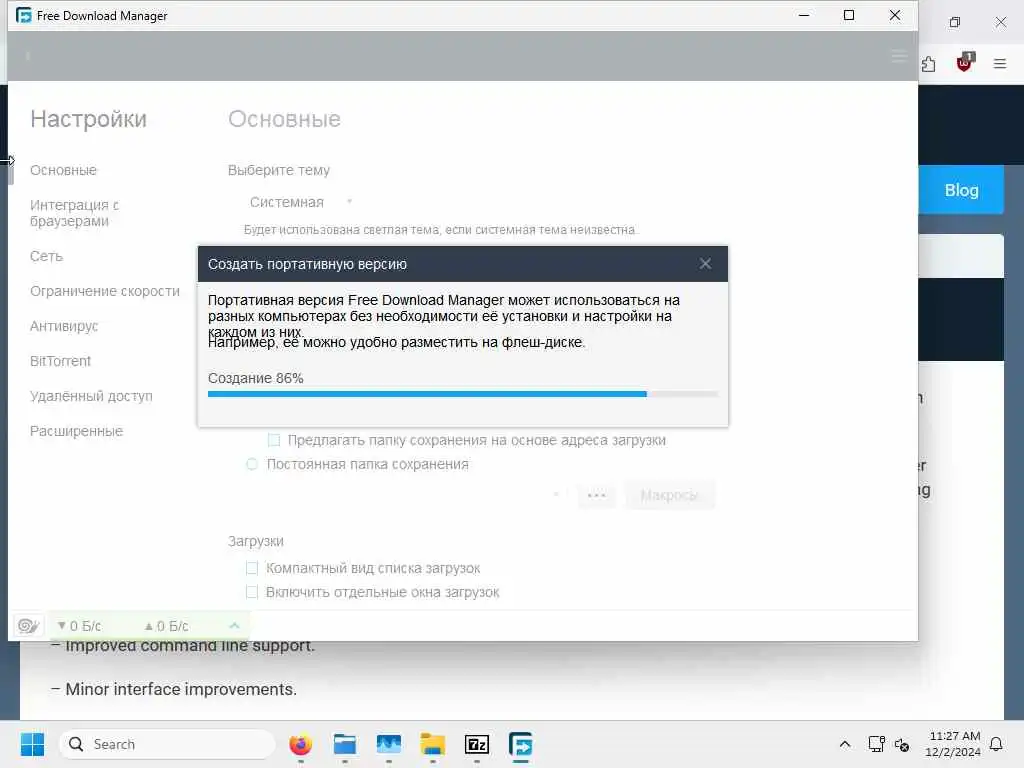This screenshot has width=1024, height=768.
Task: Click the Free Download Manager title bar icon
Action: point(24,15)
